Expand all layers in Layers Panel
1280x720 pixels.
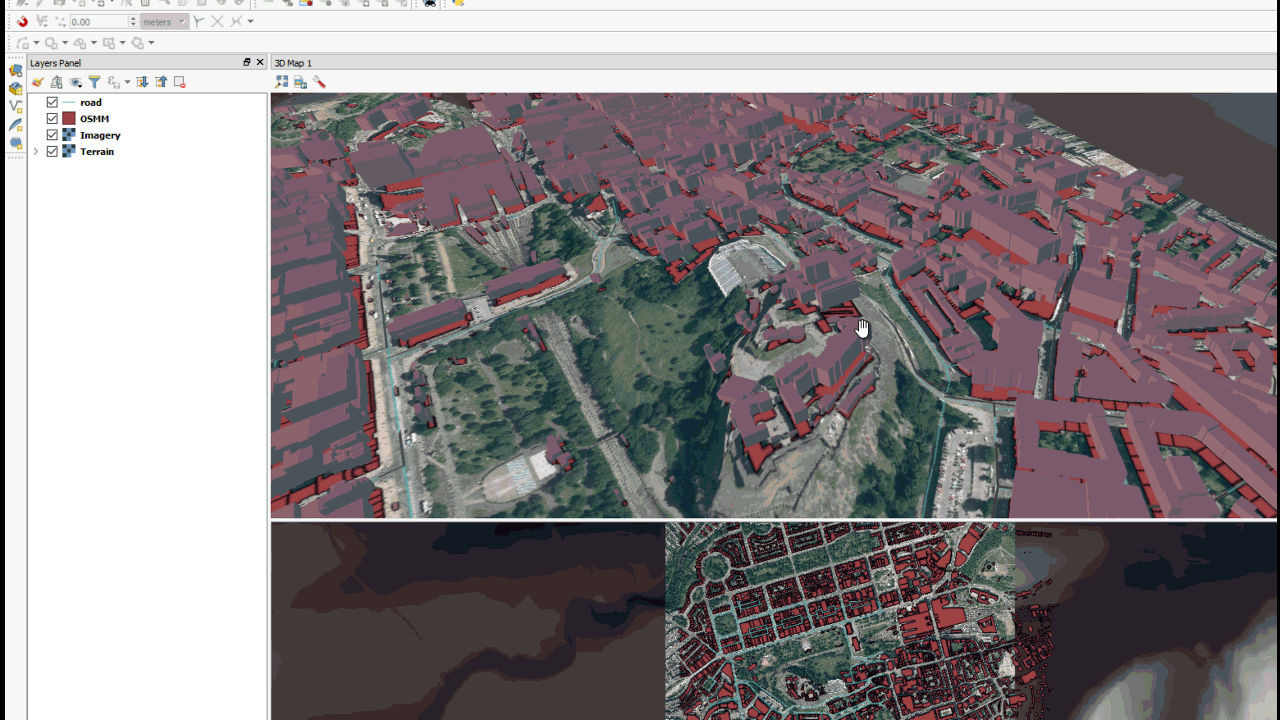142,82
